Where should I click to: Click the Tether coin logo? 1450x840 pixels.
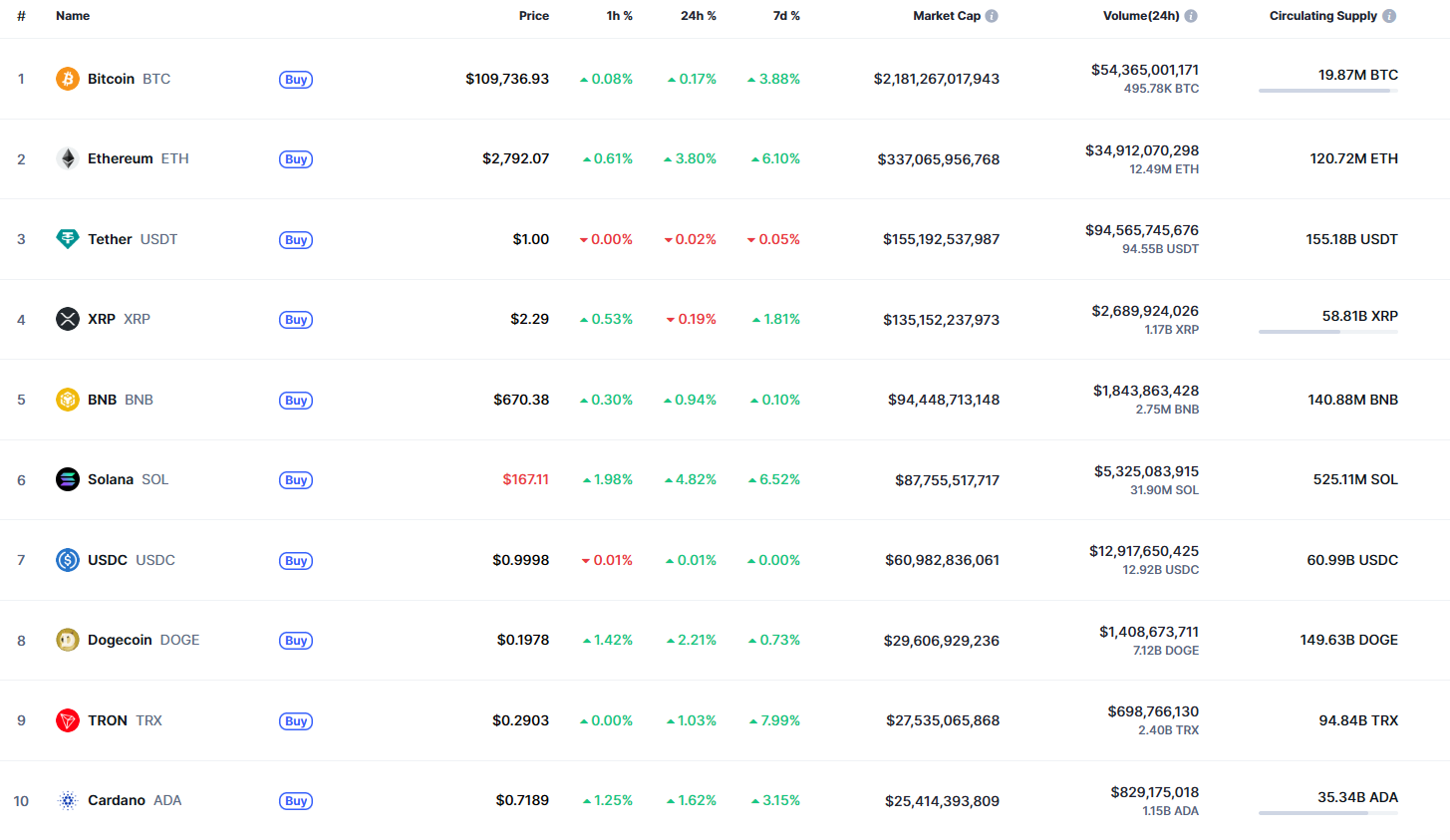68,239
